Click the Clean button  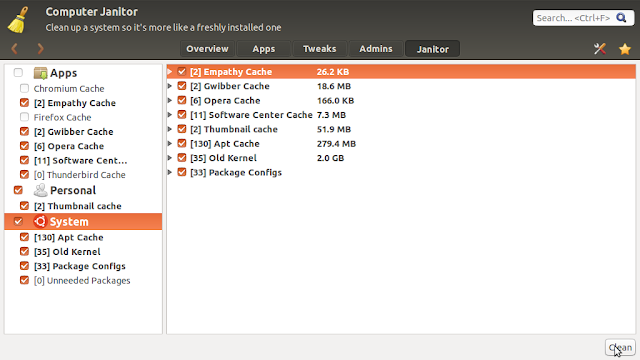[620, 348]
